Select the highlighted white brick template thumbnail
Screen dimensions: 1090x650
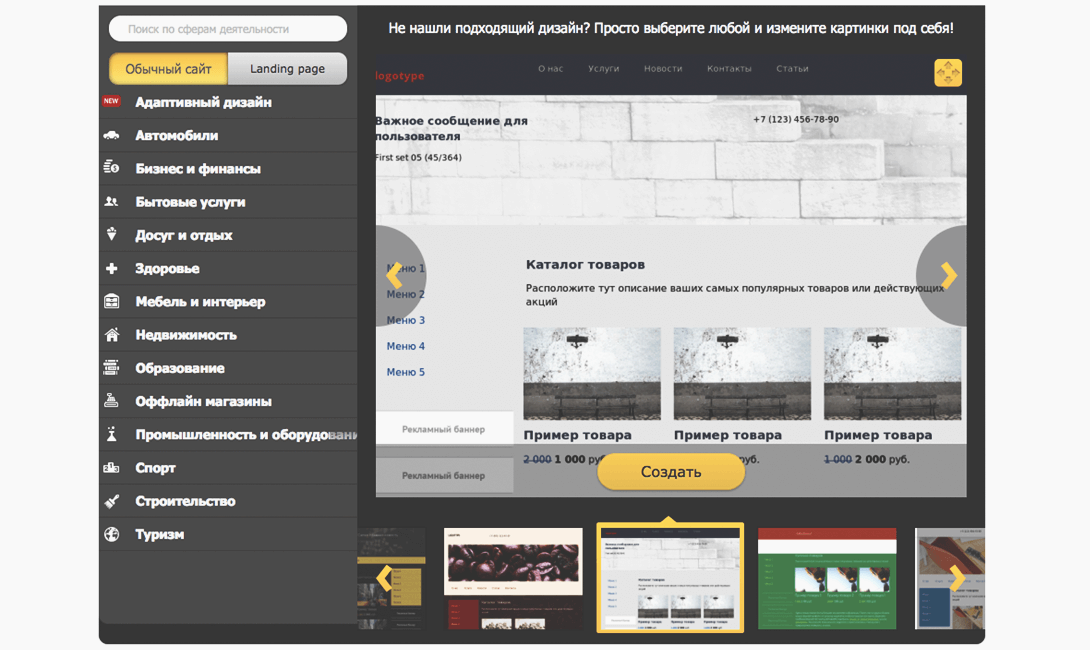pyautogui.click(x=670, y=578)
